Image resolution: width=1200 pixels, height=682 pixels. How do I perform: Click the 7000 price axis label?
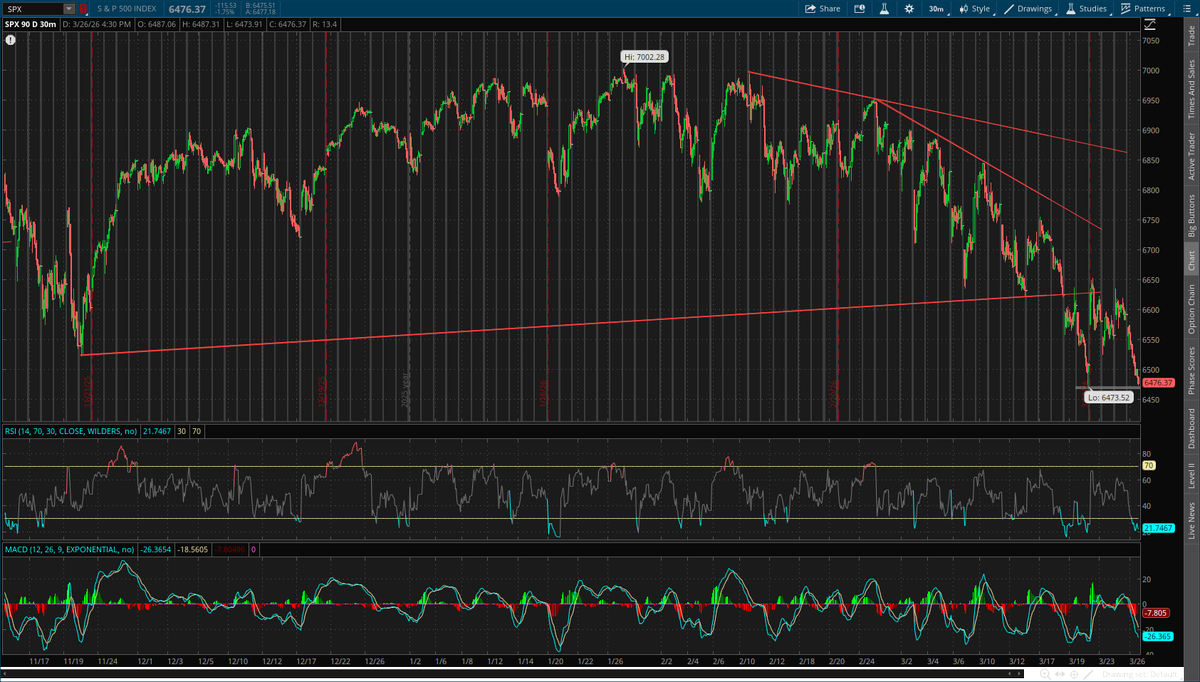pyautogui.click(x=1151, y=71)
